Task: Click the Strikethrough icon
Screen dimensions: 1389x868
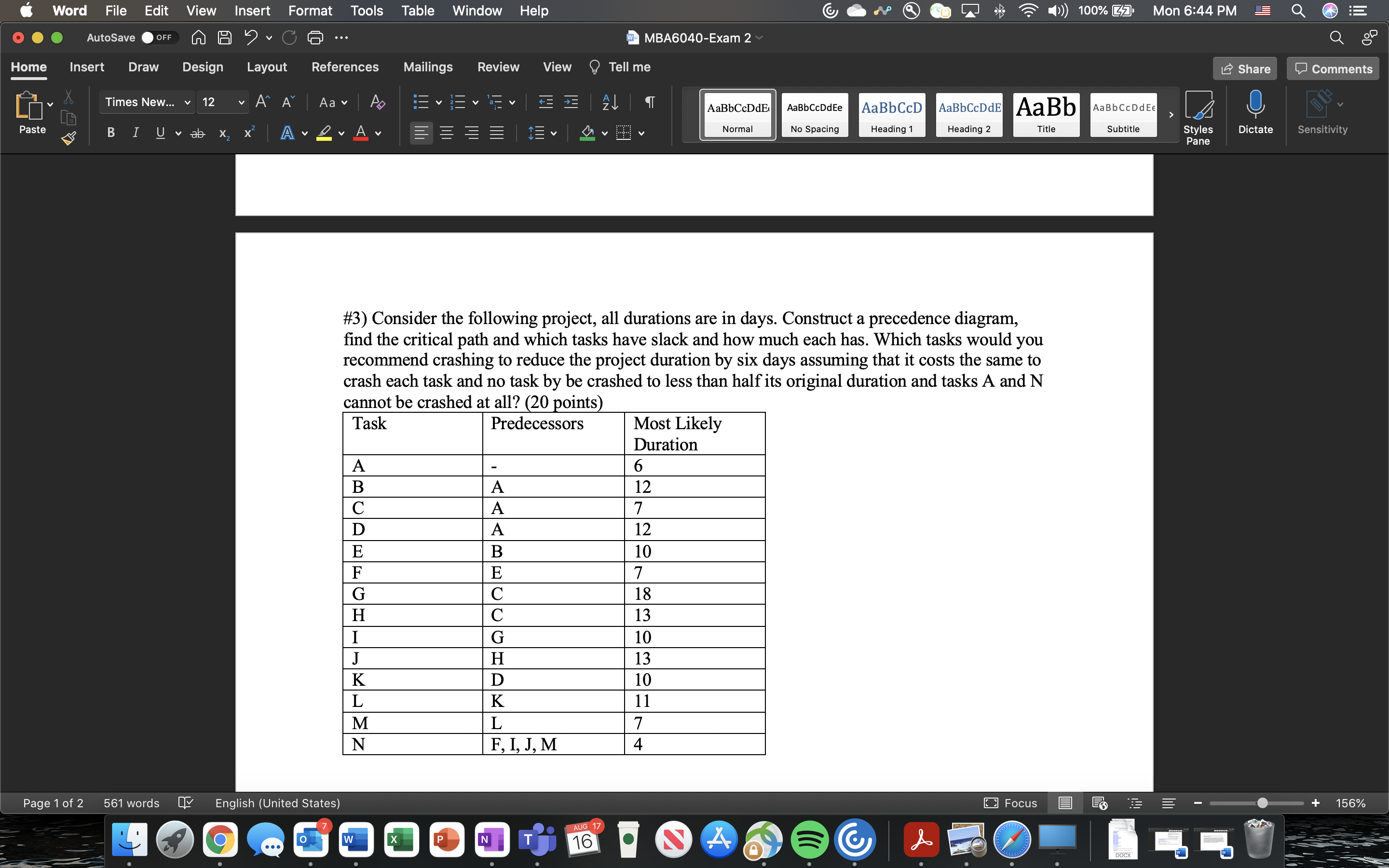Action: [x=198, y=133]
